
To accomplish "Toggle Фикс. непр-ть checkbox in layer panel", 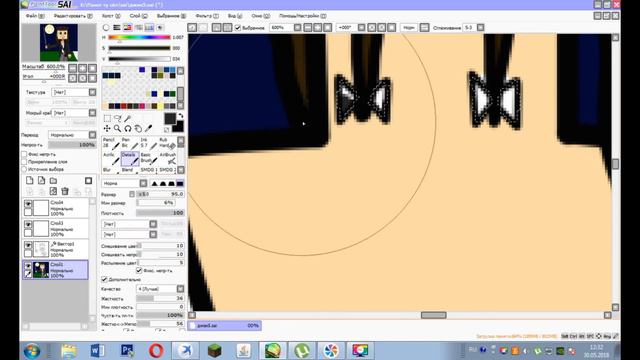I will pyautogui.click(x=24, y=154).
